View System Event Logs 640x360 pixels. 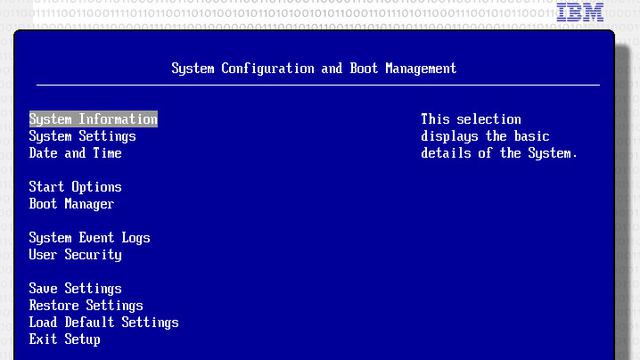point(89,238)
